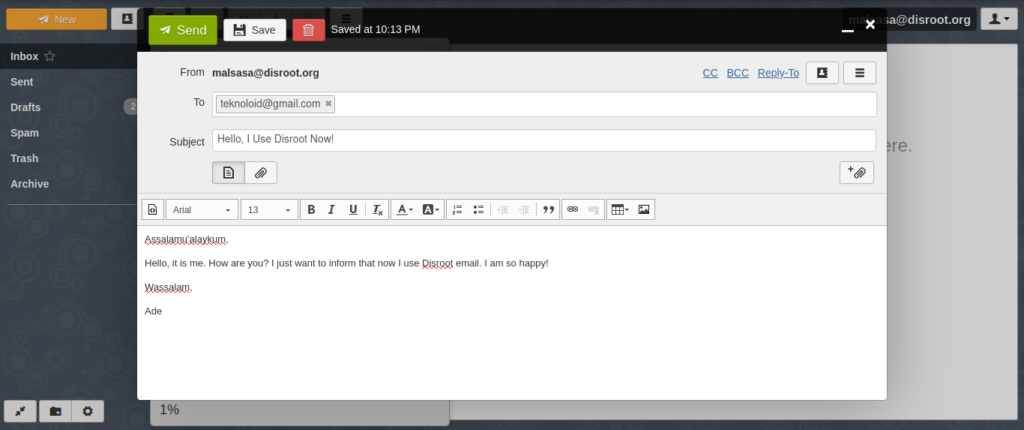The image size is (1024, 430).
Task: Add an attachment with the plus paperclip button
Action: (x=857, y=173)
